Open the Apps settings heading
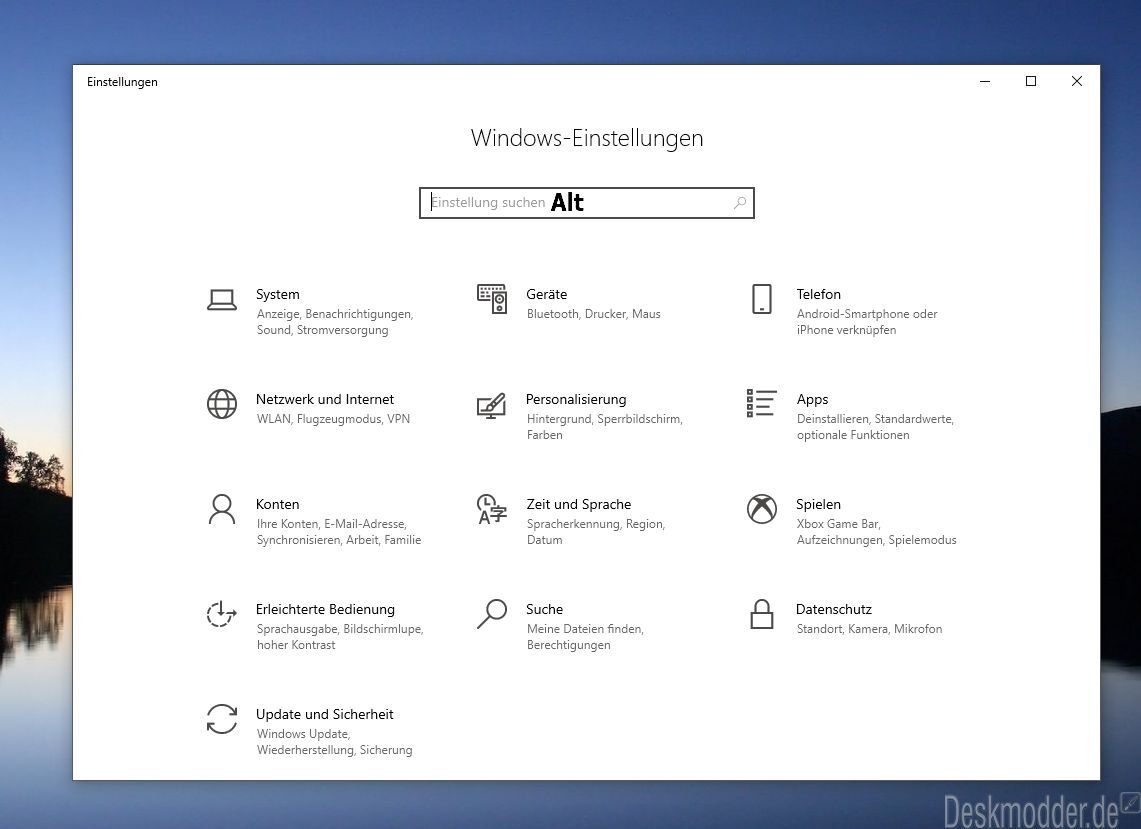The width and height of the screenshot is (1141, 829). coord(812,400)
